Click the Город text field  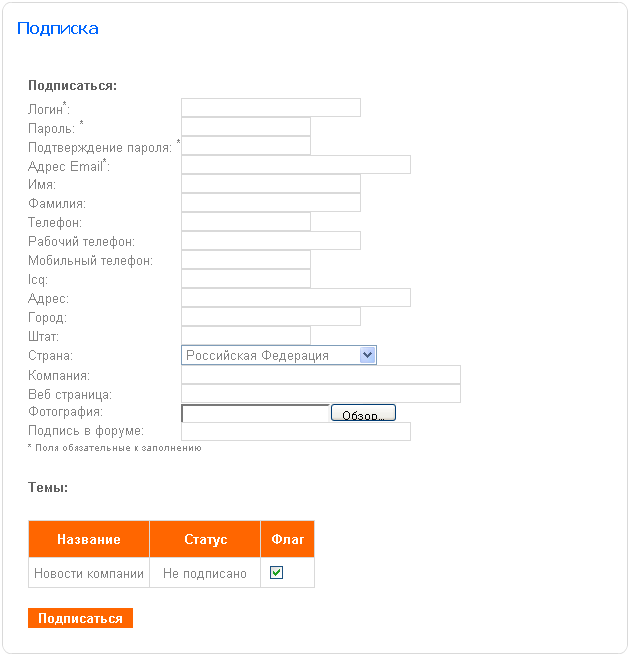270,317
